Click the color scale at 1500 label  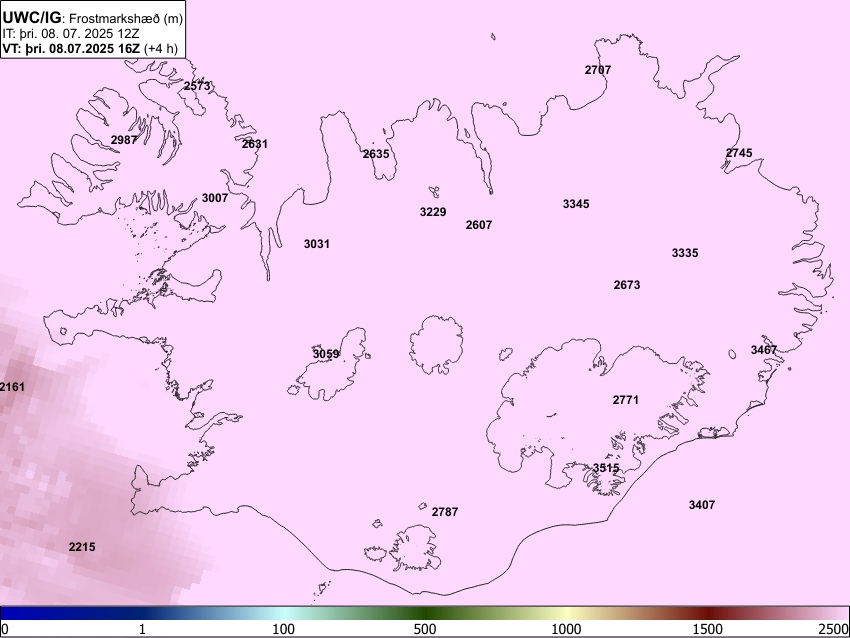tap(708, 629)
